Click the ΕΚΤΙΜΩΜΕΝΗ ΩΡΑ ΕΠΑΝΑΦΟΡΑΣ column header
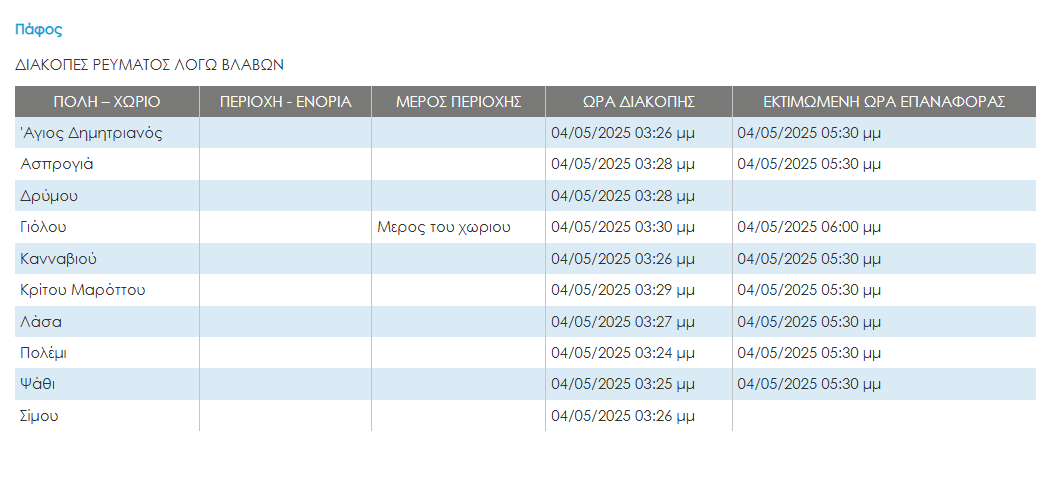The width and height of the screenshot is (1050, 490). coord(883,101)
